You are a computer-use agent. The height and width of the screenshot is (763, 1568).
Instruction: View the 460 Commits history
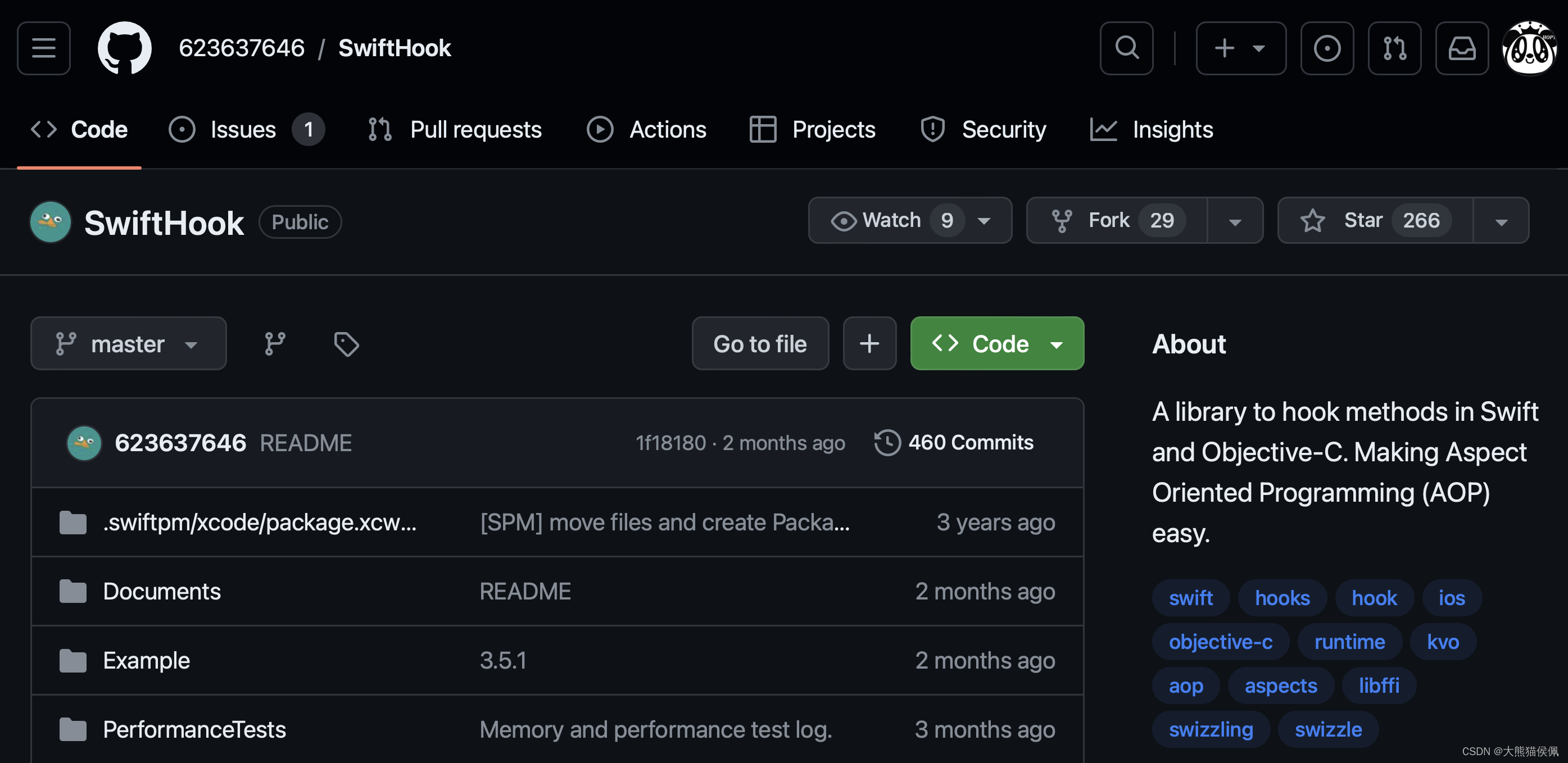click(x=954, y=443)
